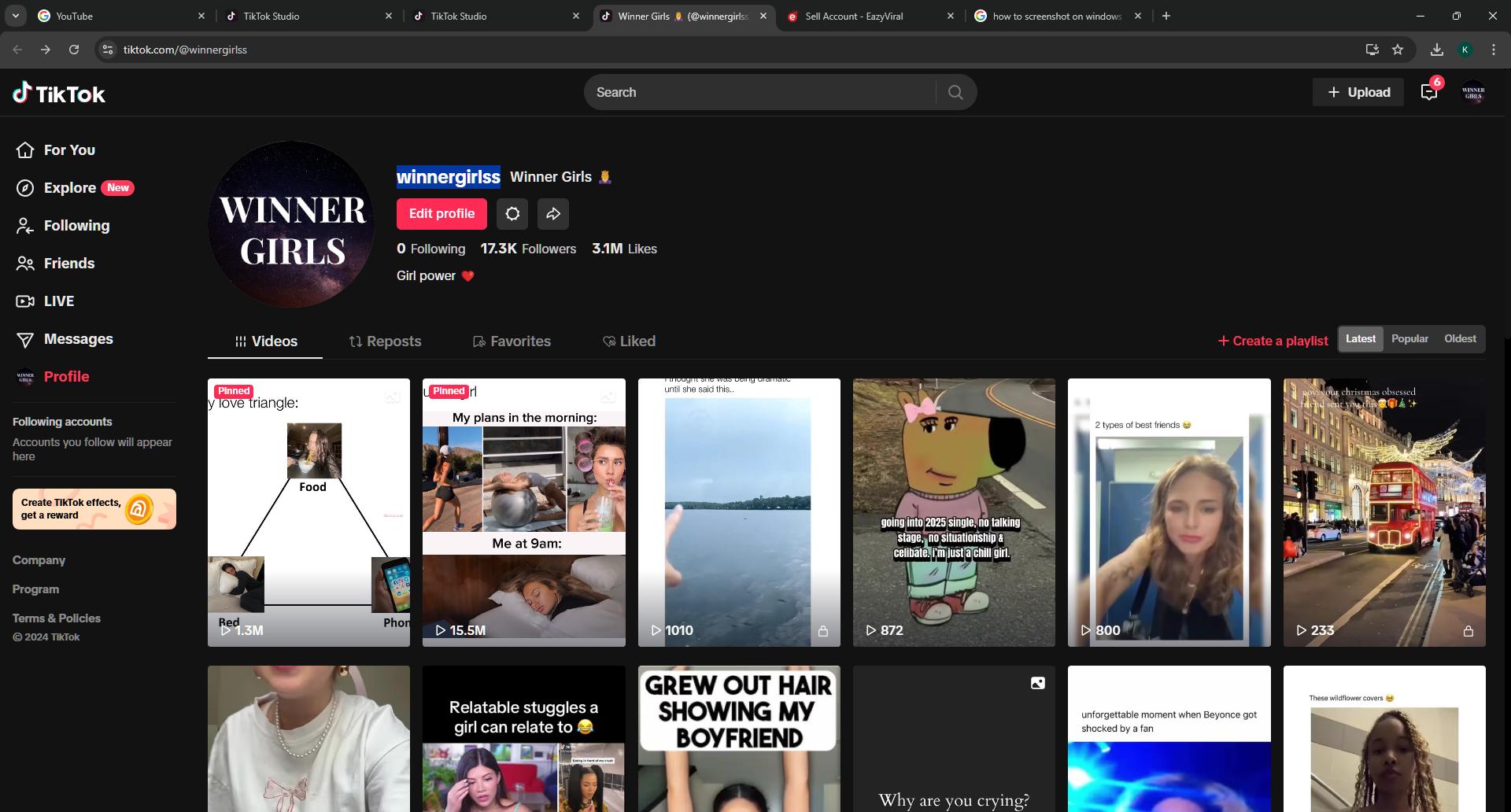Open the inbox notifications icon

coord(1429,93)
